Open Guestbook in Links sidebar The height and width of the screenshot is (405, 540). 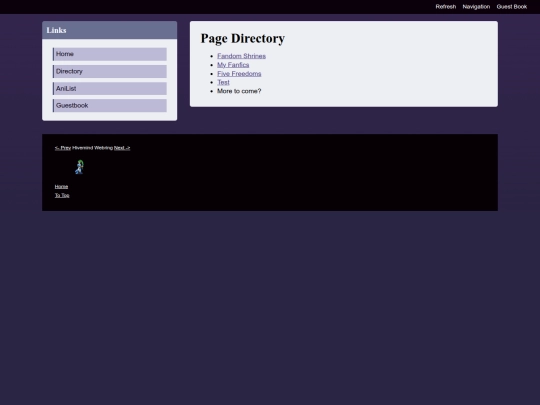(110, 105)
